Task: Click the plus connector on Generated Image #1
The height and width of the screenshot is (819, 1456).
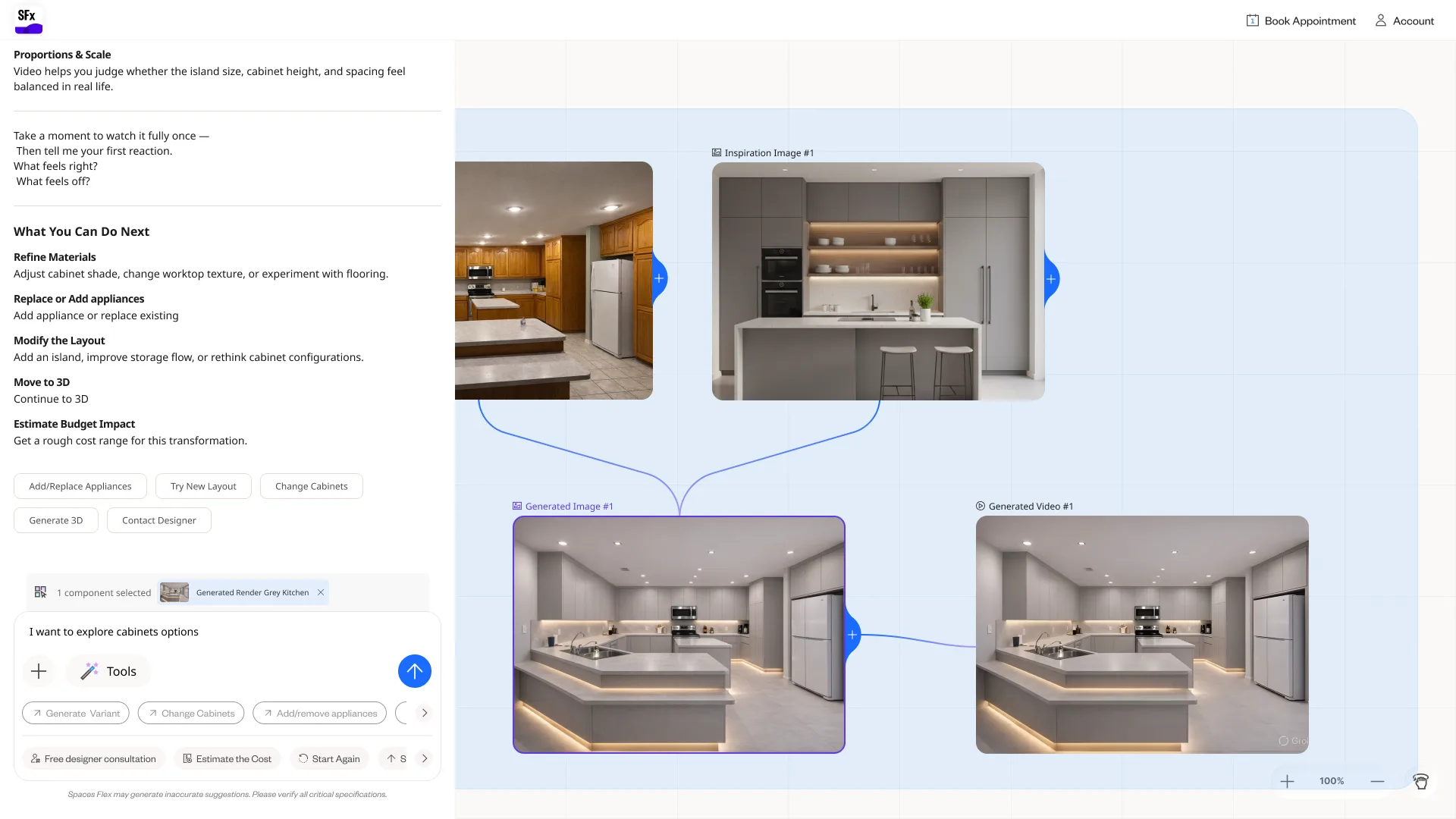Action: click(x=852, y=635)
